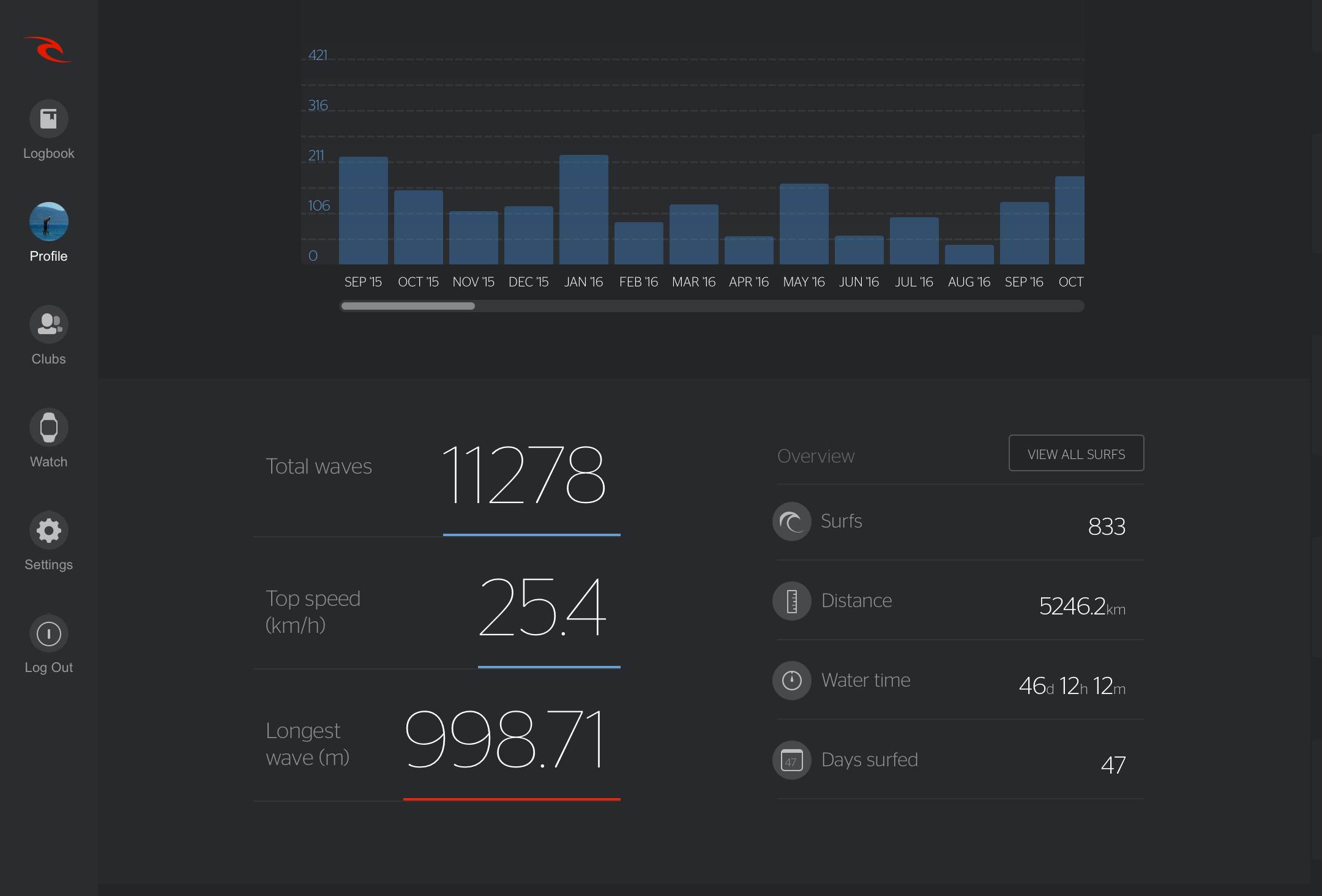Open the Logbook from the sidebar
1322x896 pixels.
(x=48, y=119)
